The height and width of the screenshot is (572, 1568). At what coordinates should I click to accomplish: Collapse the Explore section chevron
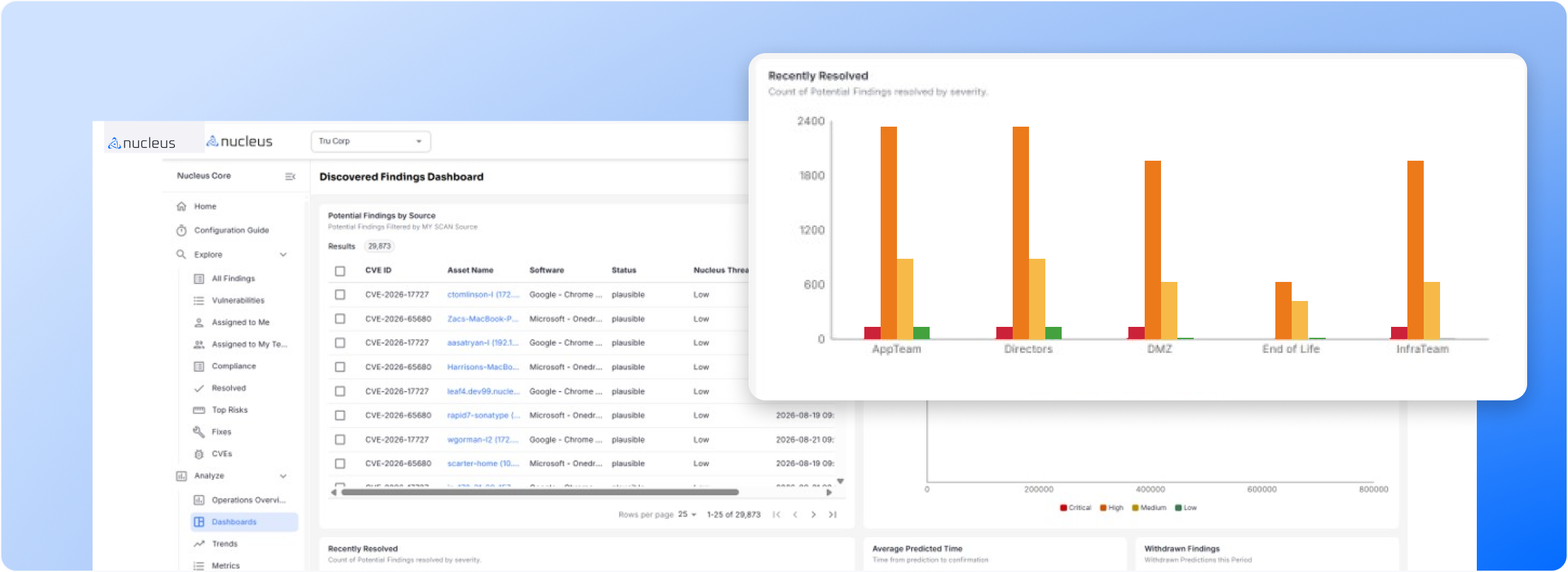(x=283, y=255)
